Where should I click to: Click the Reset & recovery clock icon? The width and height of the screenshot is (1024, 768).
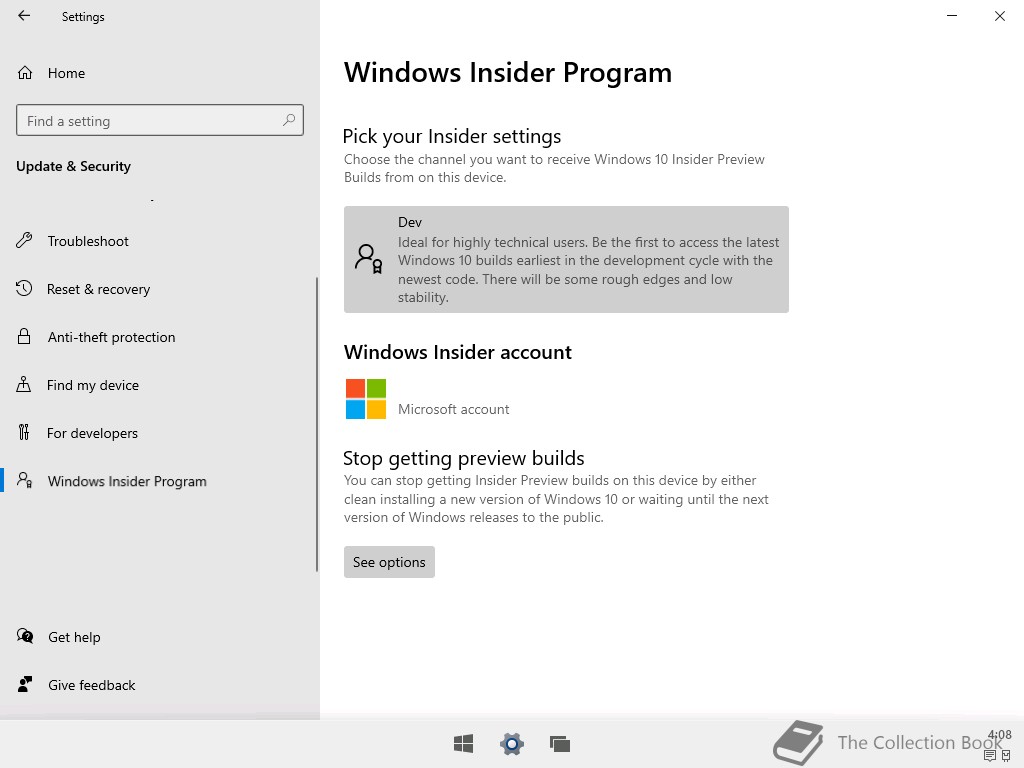point(24,289)
